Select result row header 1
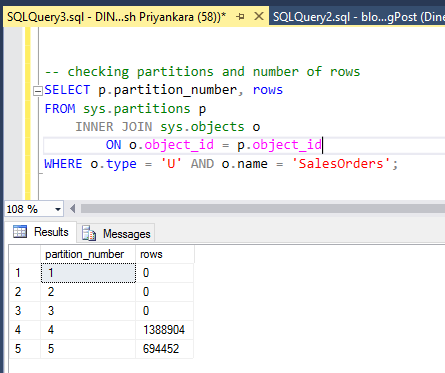445x373 pixels. pos(25,273)
